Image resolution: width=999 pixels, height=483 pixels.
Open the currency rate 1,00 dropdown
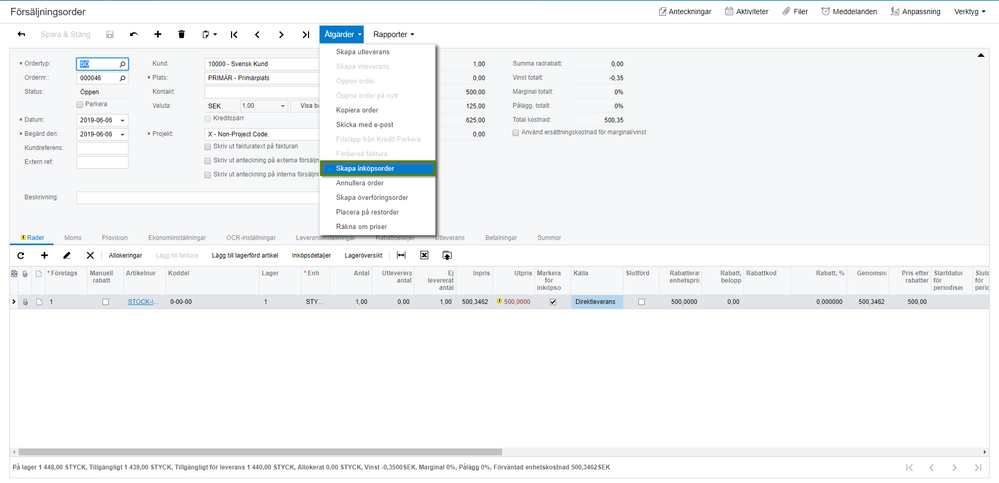pos(283,106)
